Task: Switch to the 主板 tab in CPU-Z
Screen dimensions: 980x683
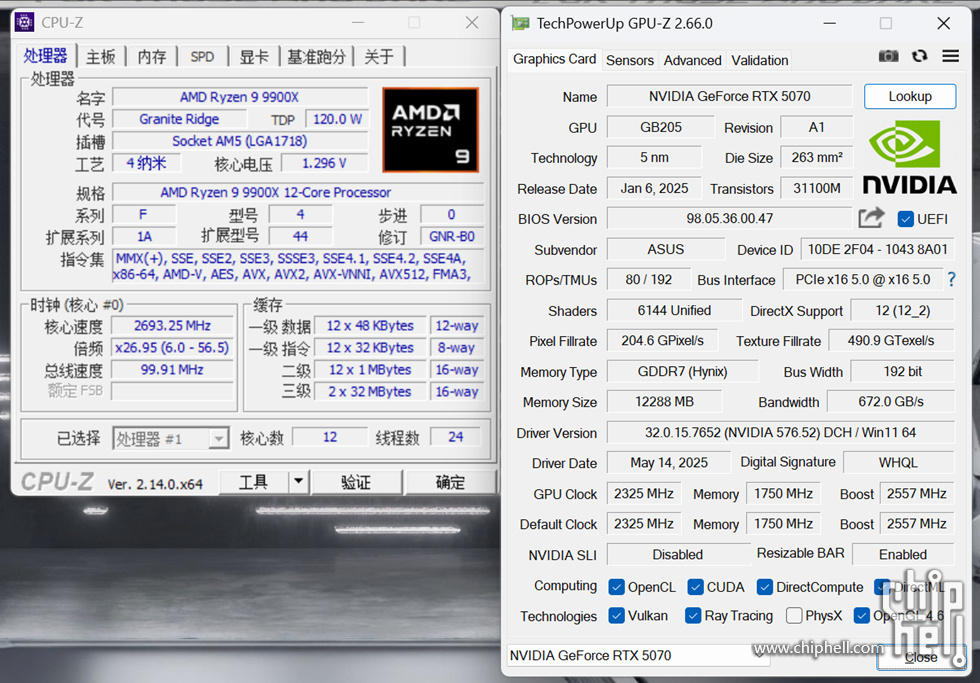Action: pos(101,57)
